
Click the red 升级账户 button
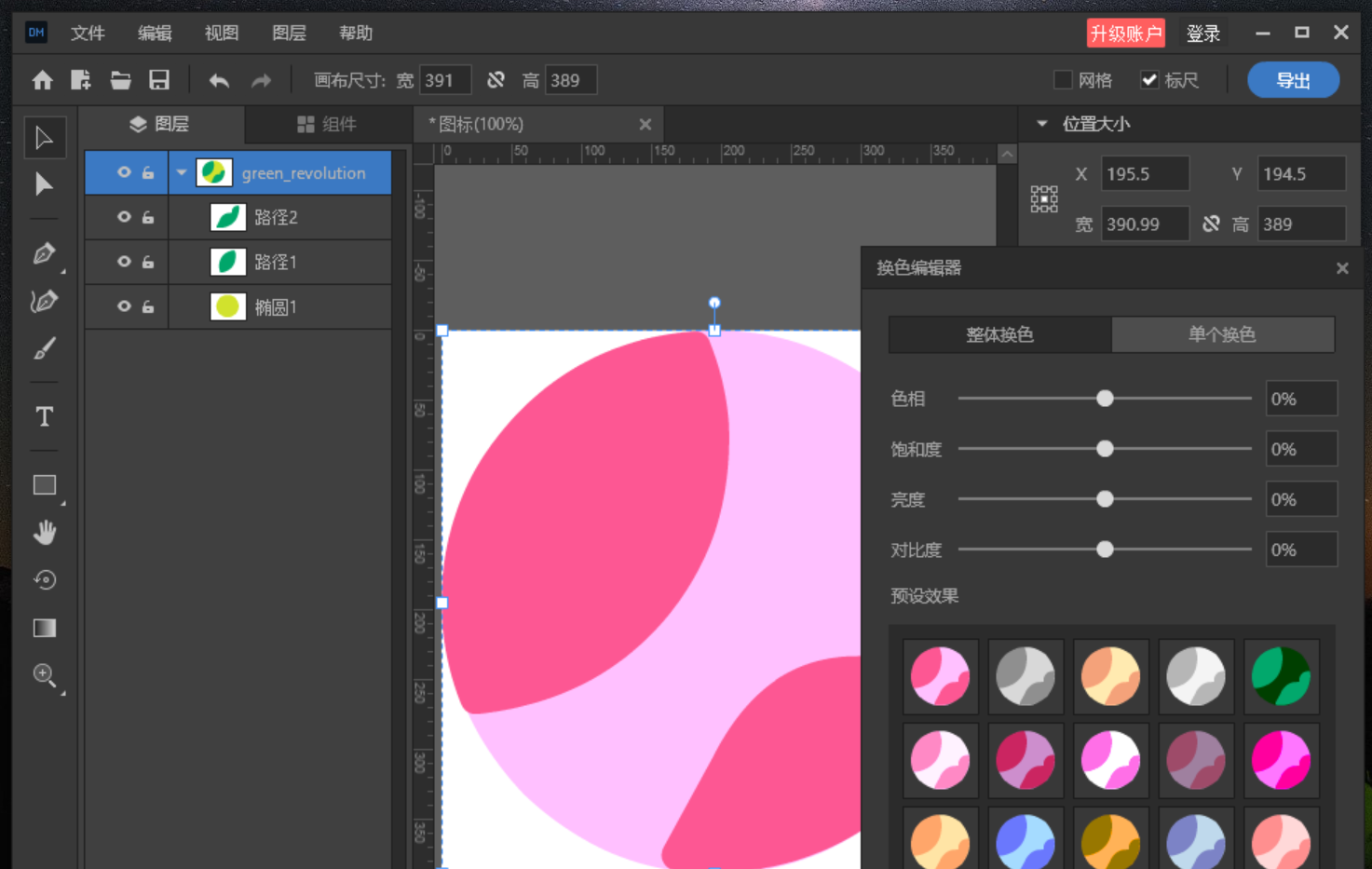1126,34
